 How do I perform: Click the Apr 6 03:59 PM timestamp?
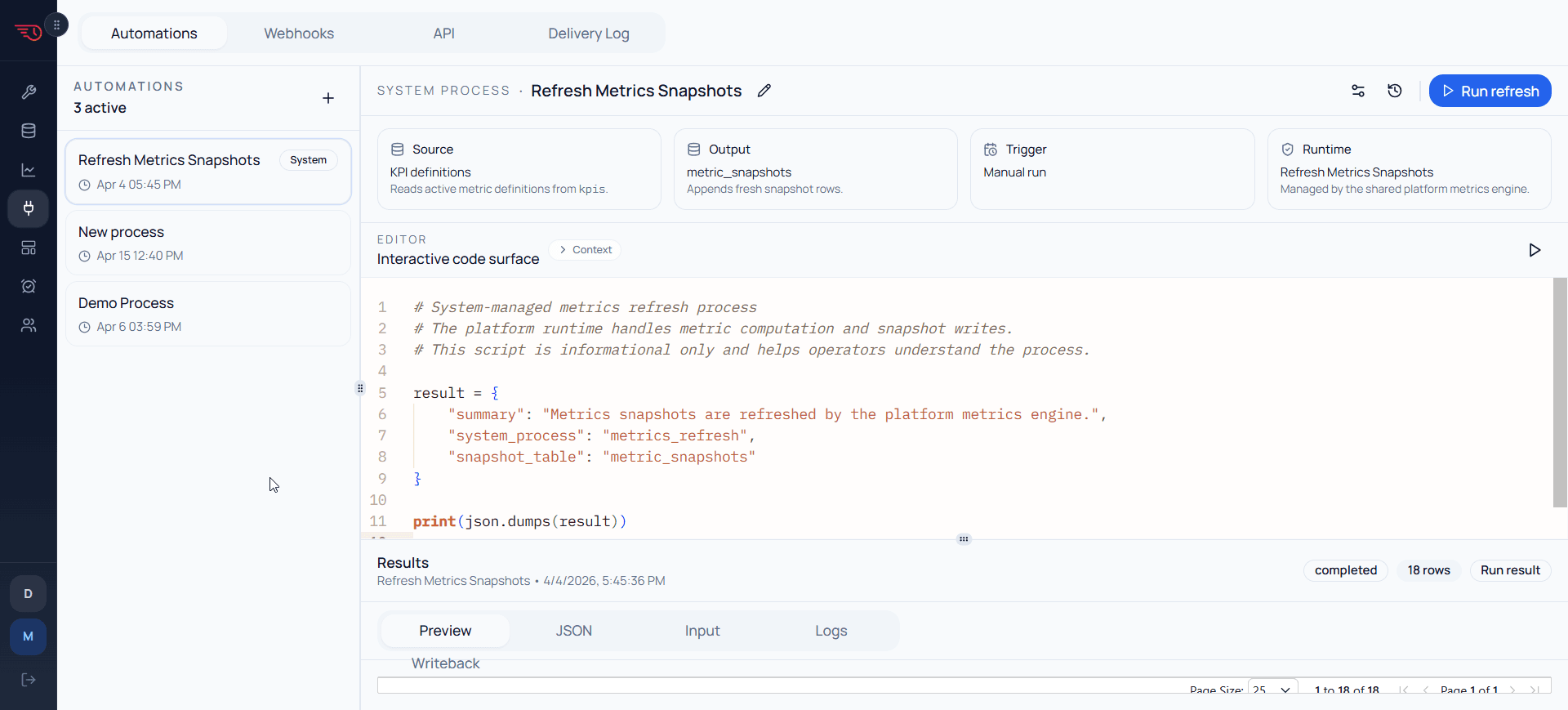(139, 327)
